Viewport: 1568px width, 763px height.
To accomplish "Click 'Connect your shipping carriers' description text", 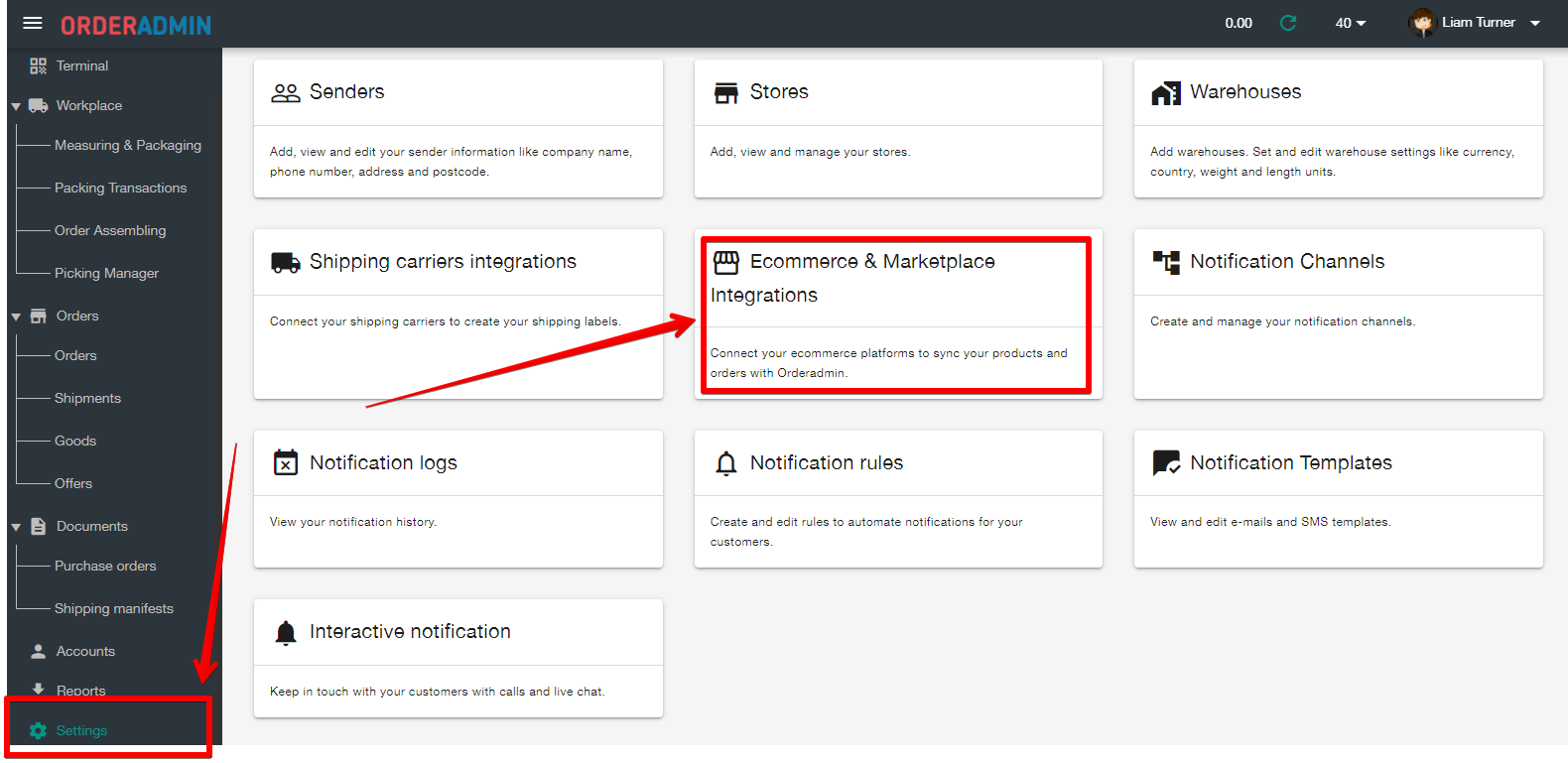I will [446, 321].
